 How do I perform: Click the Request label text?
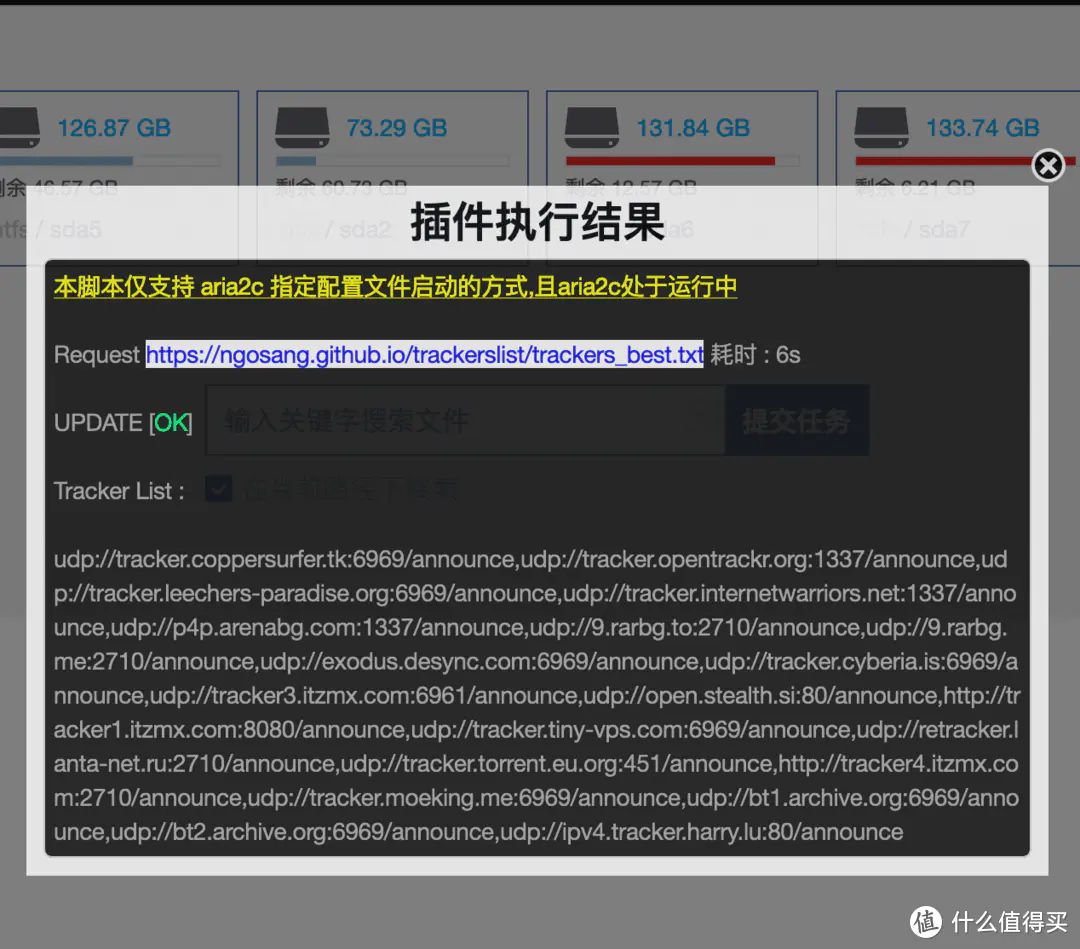point(96,355)
